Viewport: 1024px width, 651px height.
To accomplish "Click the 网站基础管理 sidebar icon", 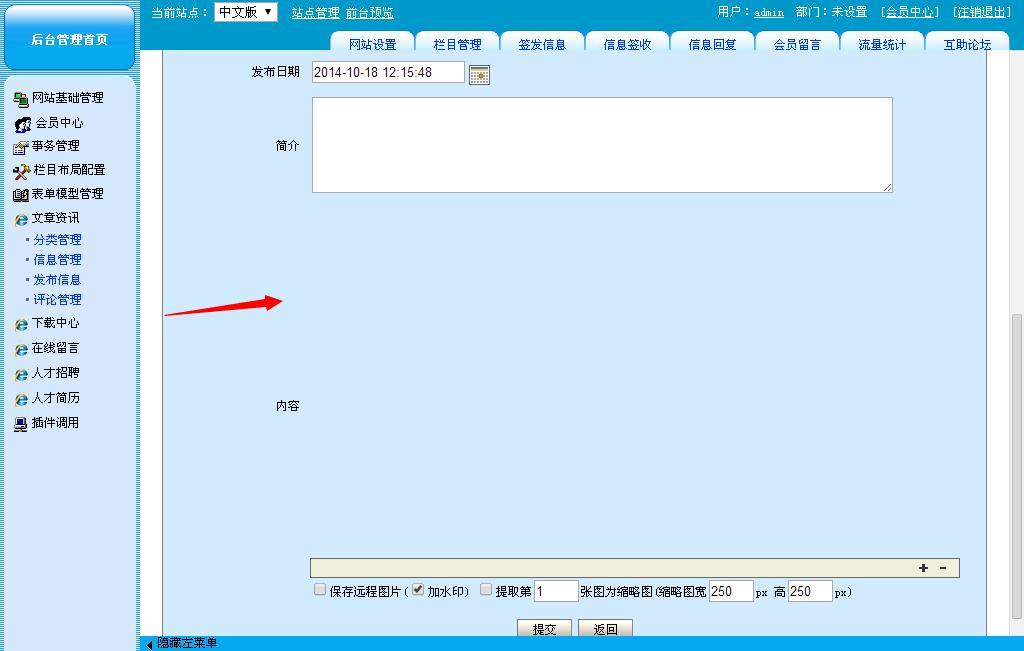I will [x=20, y=99].
